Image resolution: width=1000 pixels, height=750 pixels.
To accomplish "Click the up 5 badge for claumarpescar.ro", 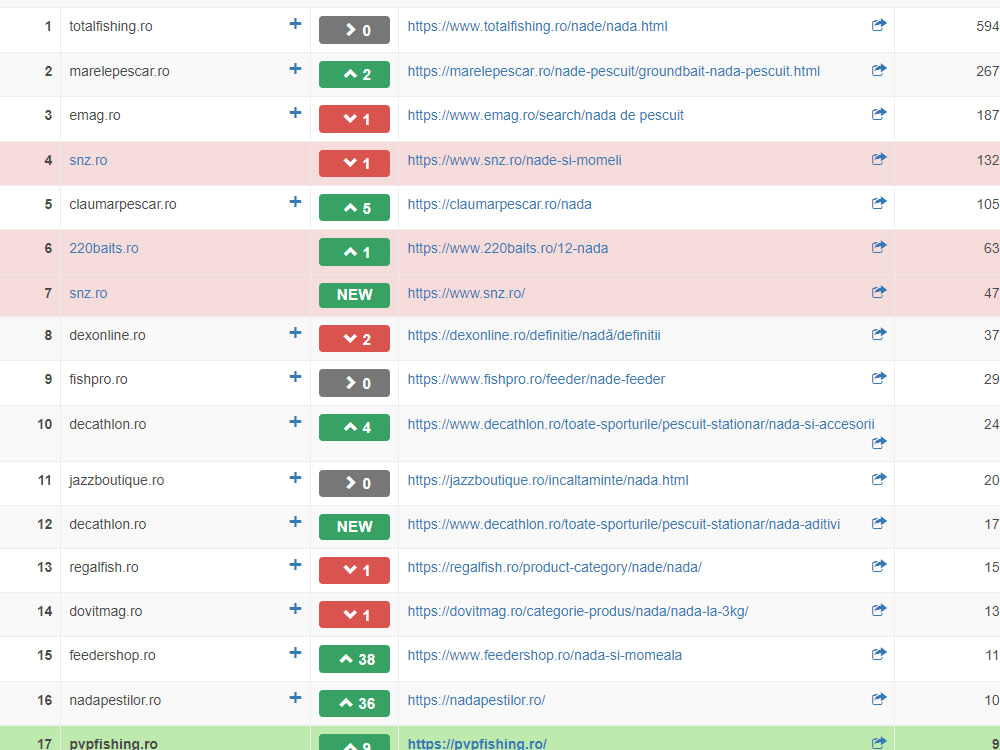I will pyautogui.click(x=354, y=208).
